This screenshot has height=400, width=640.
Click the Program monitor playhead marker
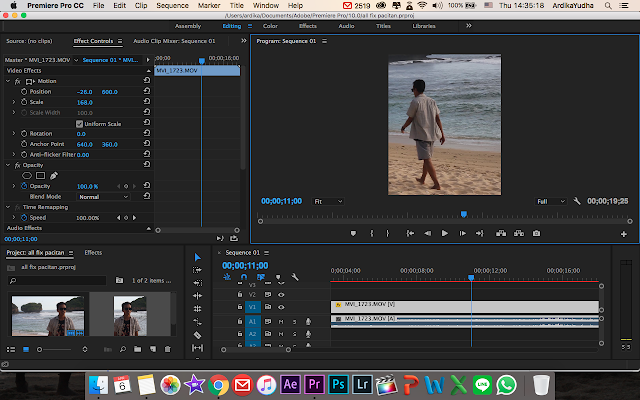click(464, 214)
